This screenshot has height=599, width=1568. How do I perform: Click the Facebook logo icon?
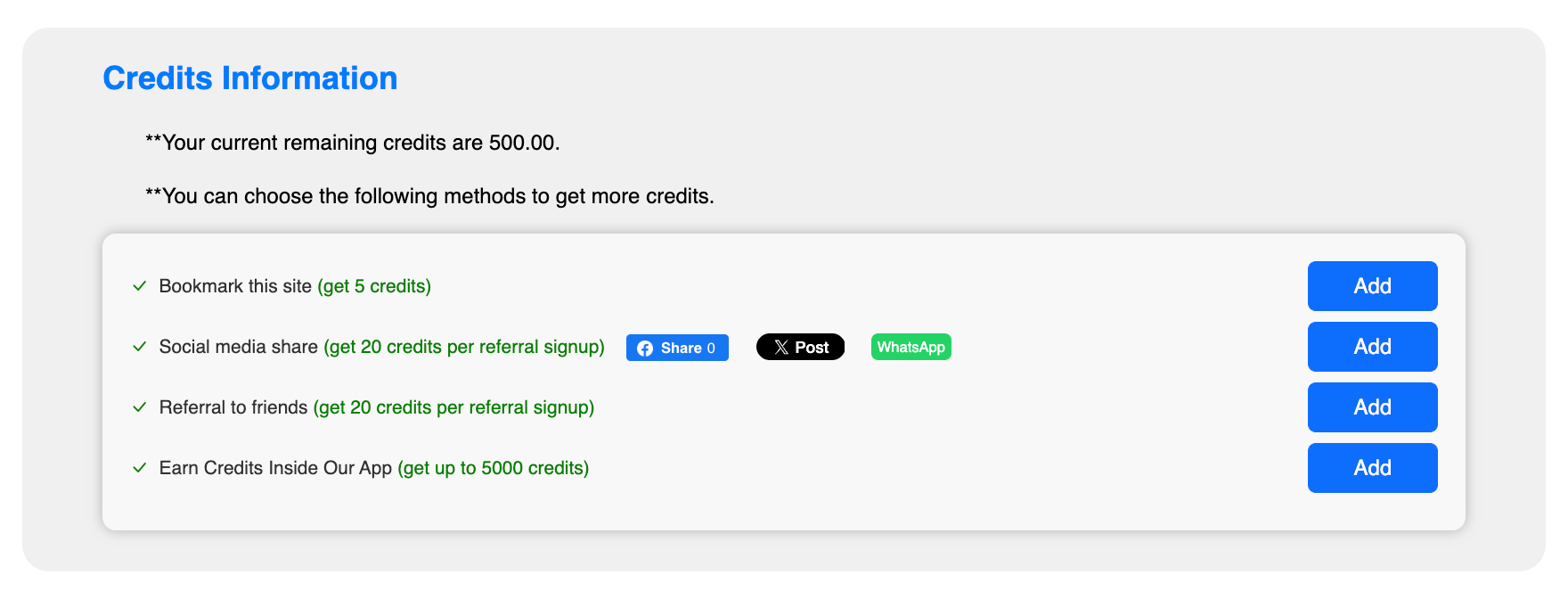click(x=645, y=349)
